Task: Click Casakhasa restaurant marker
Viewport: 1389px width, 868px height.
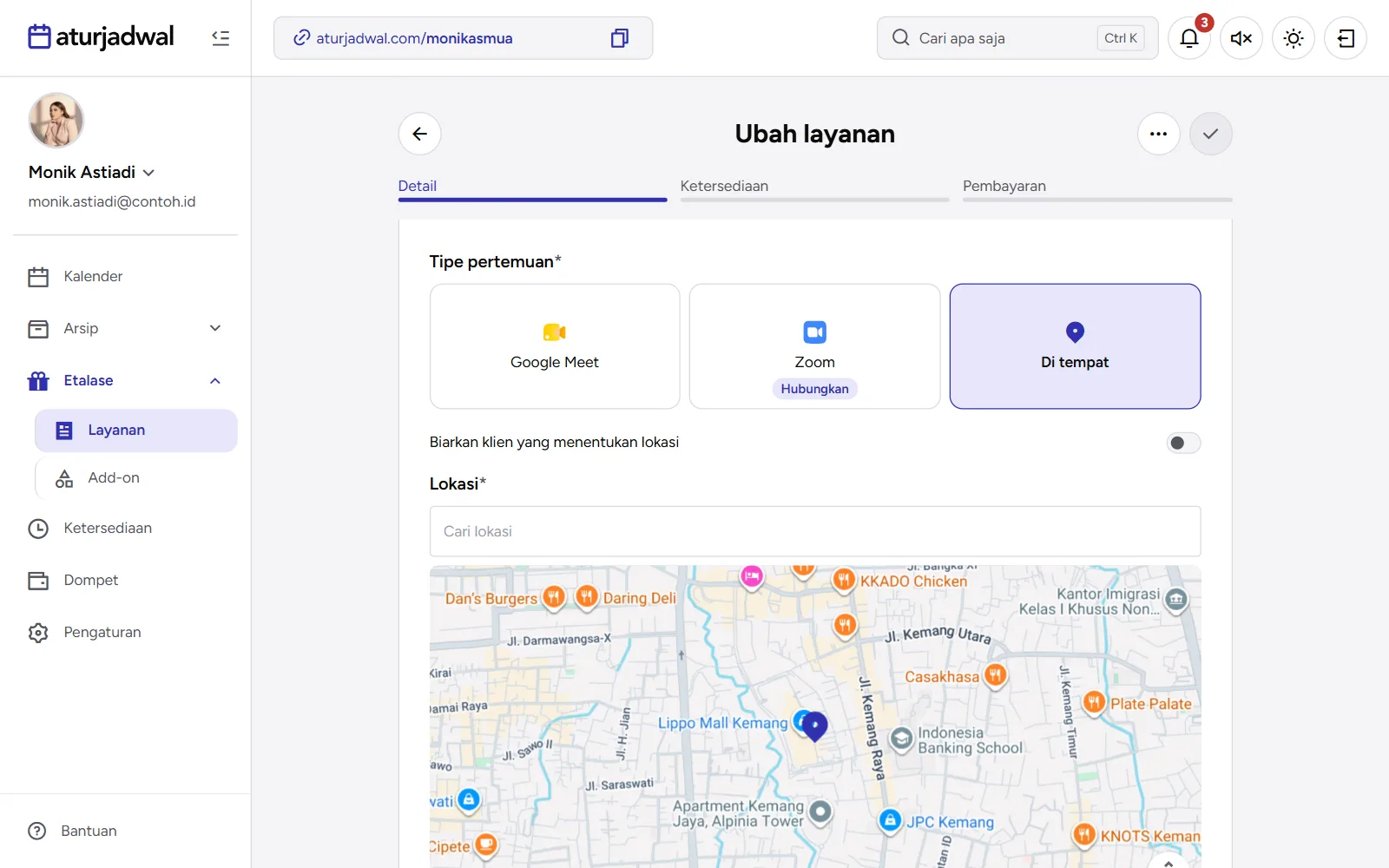Action: pos(996,675)
